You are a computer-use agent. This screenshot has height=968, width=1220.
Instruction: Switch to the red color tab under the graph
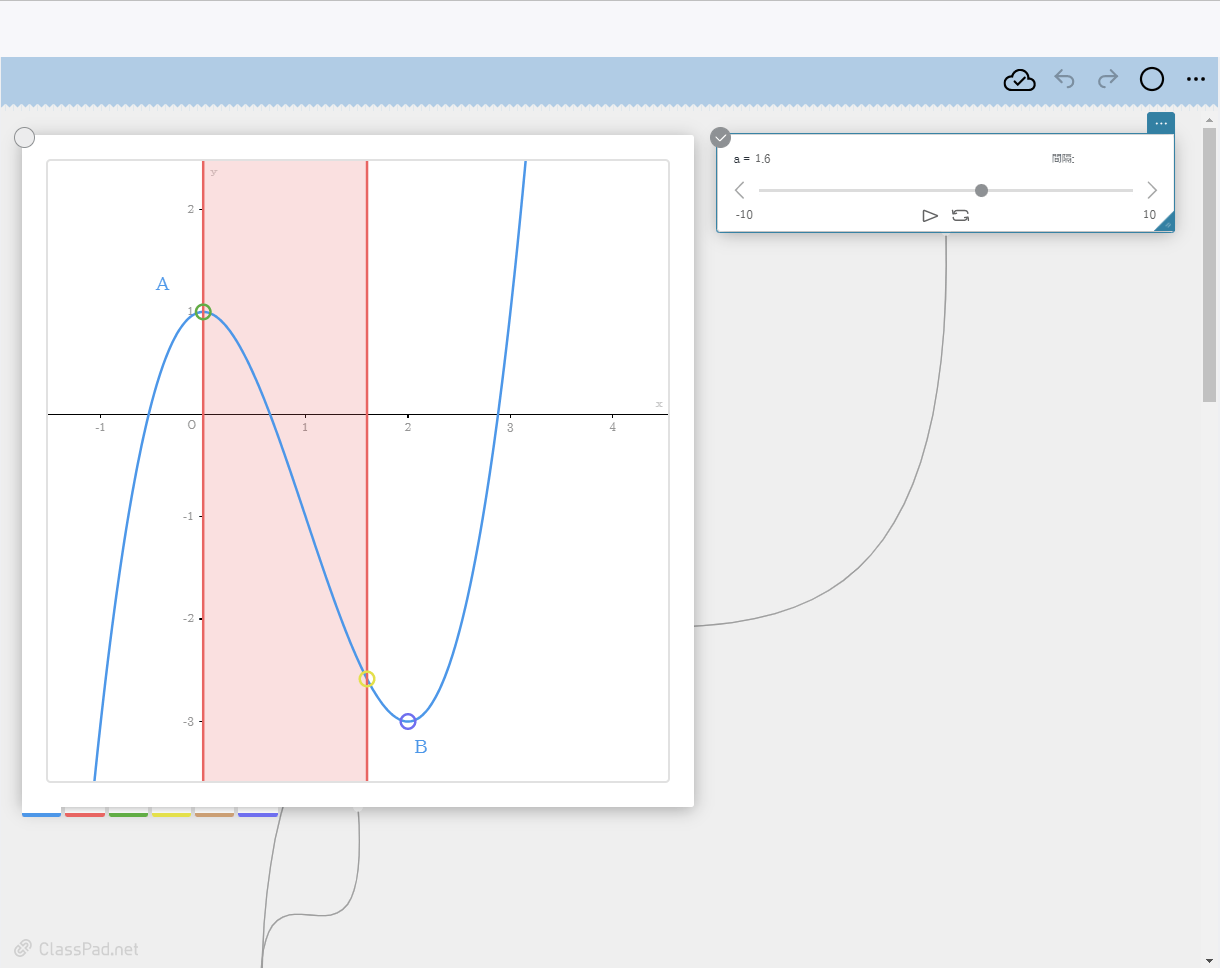coord(85,814)
